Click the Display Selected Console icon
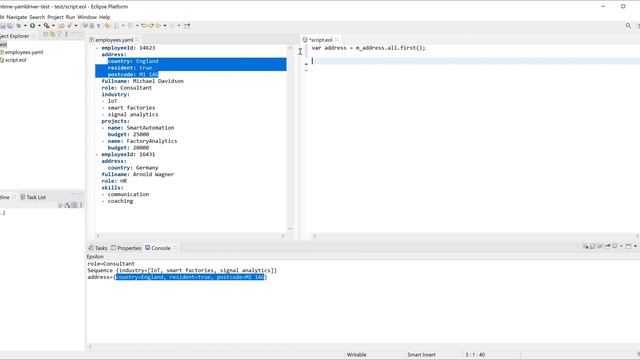 pos(615,246)
